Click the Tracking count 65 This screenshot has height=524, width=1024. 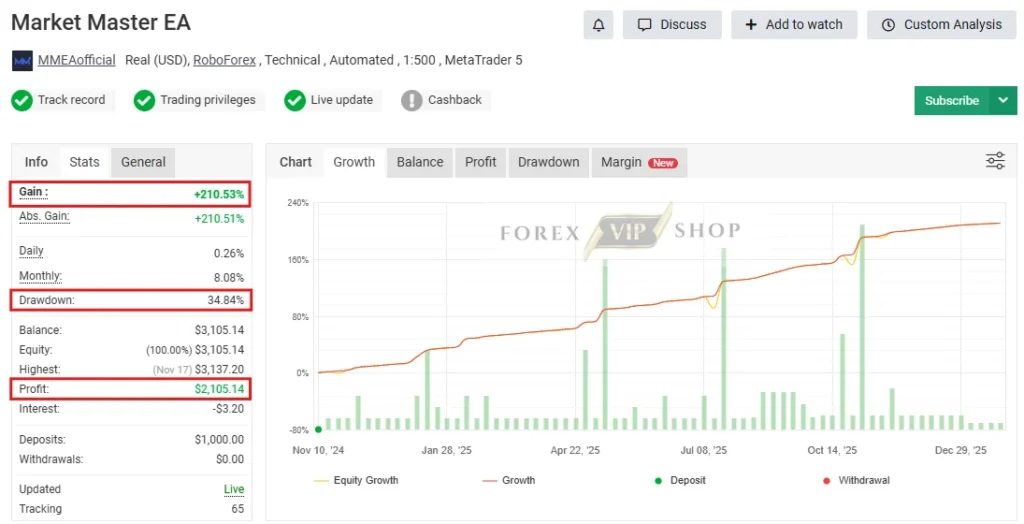click(x=238, y=509)
